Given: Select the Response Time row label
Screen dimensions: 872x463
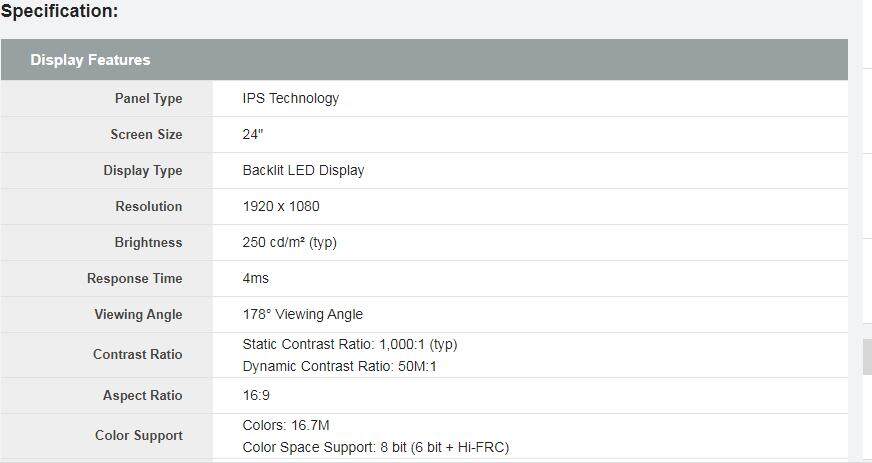Looking at the screenshot, I should coord(134,278).
